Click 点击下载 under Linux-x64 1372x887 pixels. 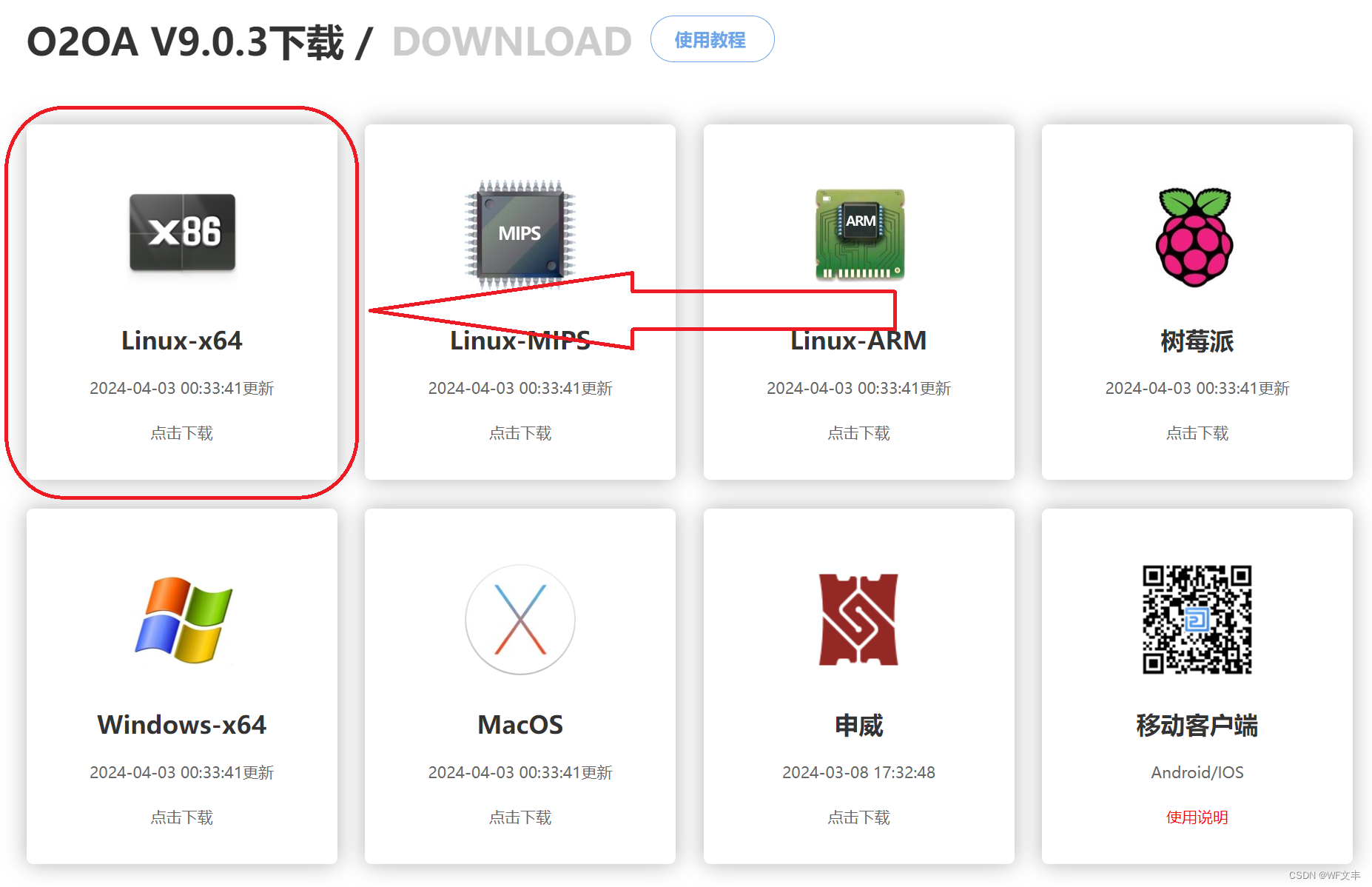181,433
